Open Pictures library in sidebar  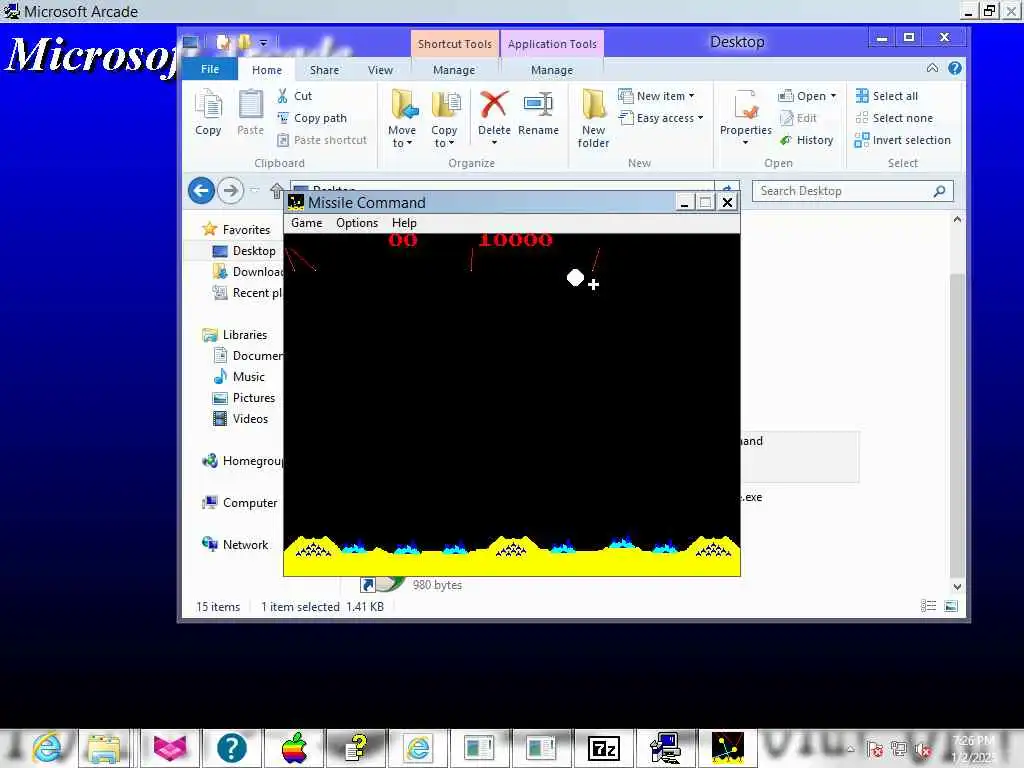click(x=253, y=398)
